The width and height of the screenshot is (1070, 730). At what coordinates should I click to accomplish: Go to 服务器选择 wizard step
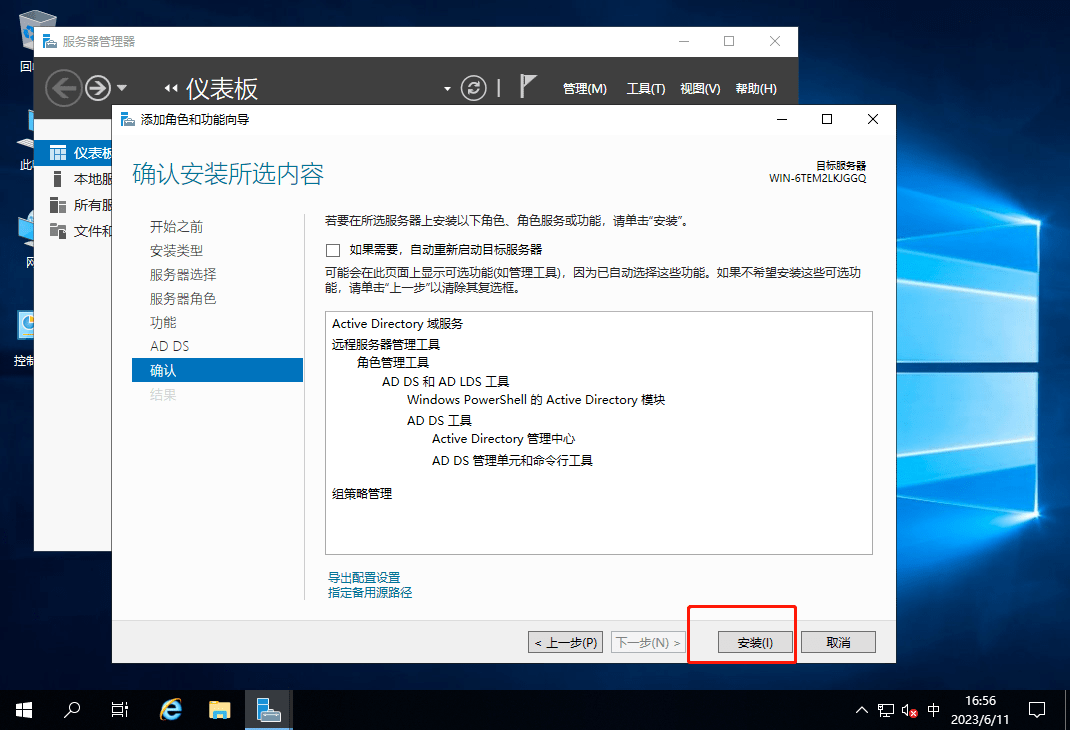coord(183,274)
